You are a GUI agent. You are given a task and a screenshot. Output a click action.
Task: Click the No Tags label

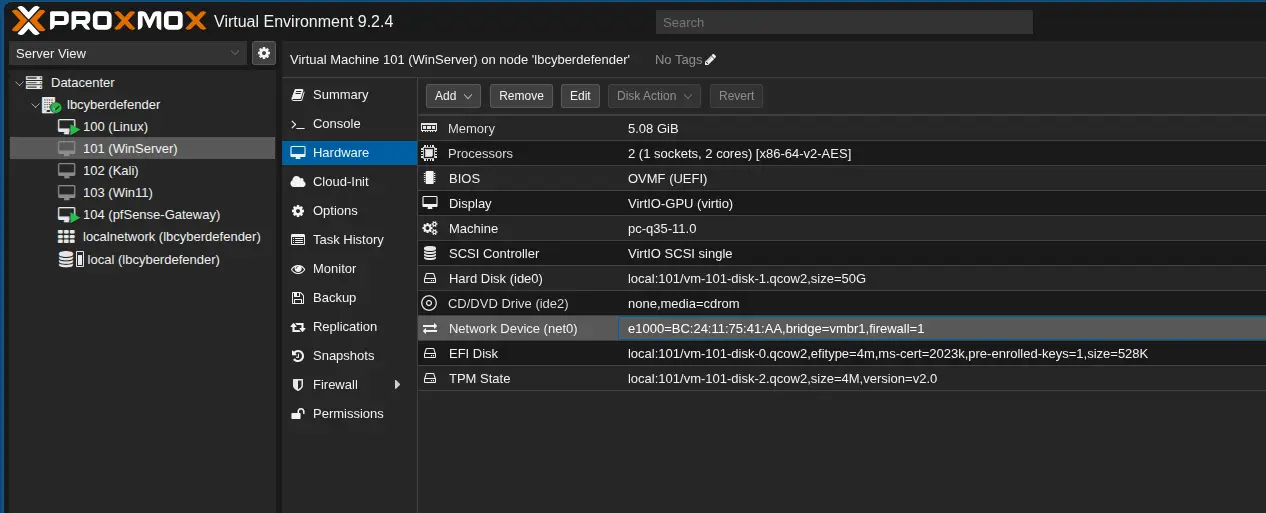[678, 60]
